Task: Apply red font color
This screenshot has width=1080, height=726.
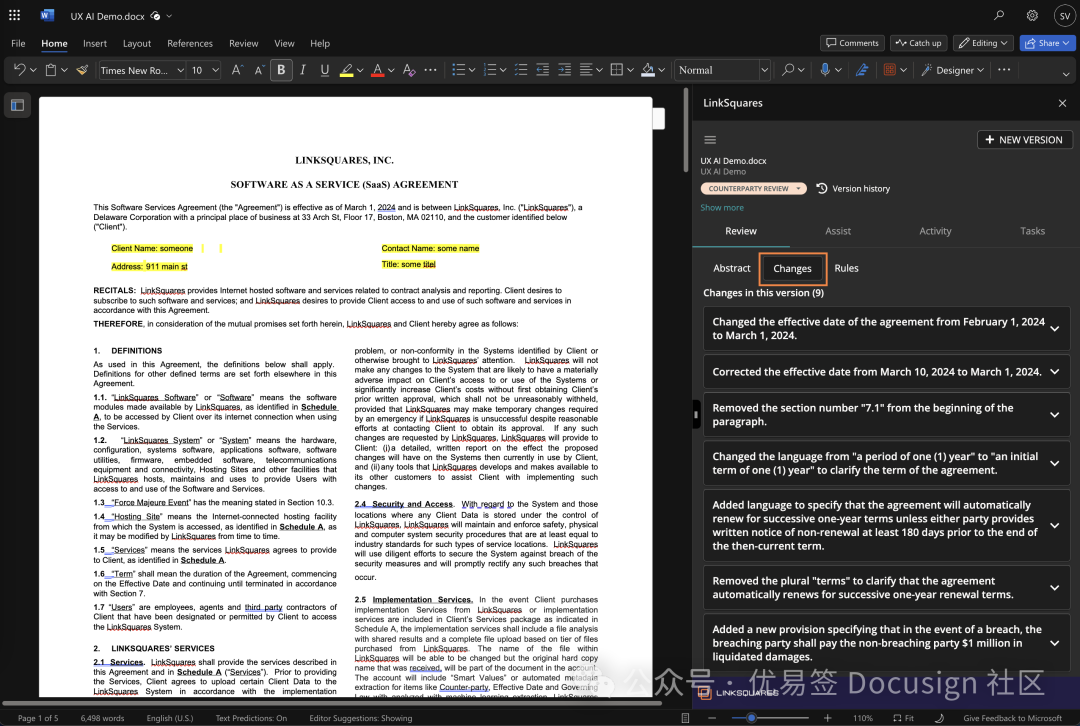Action: pyautogui.click(x=377, y=70)
